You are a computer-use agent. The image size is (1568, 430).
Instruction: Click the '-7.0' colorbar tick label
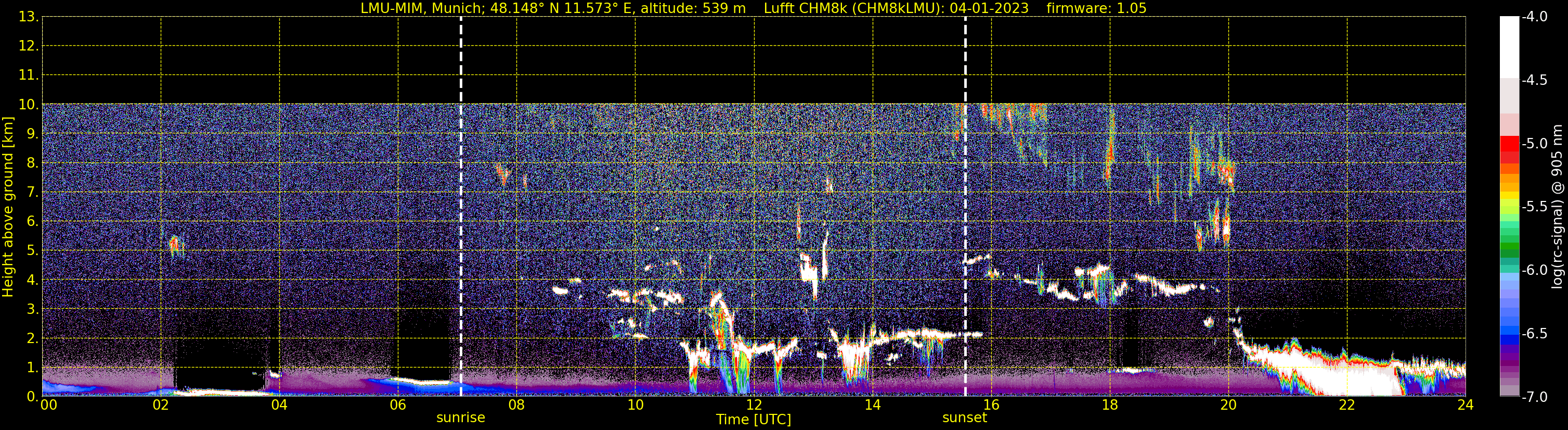[1535, 397]
